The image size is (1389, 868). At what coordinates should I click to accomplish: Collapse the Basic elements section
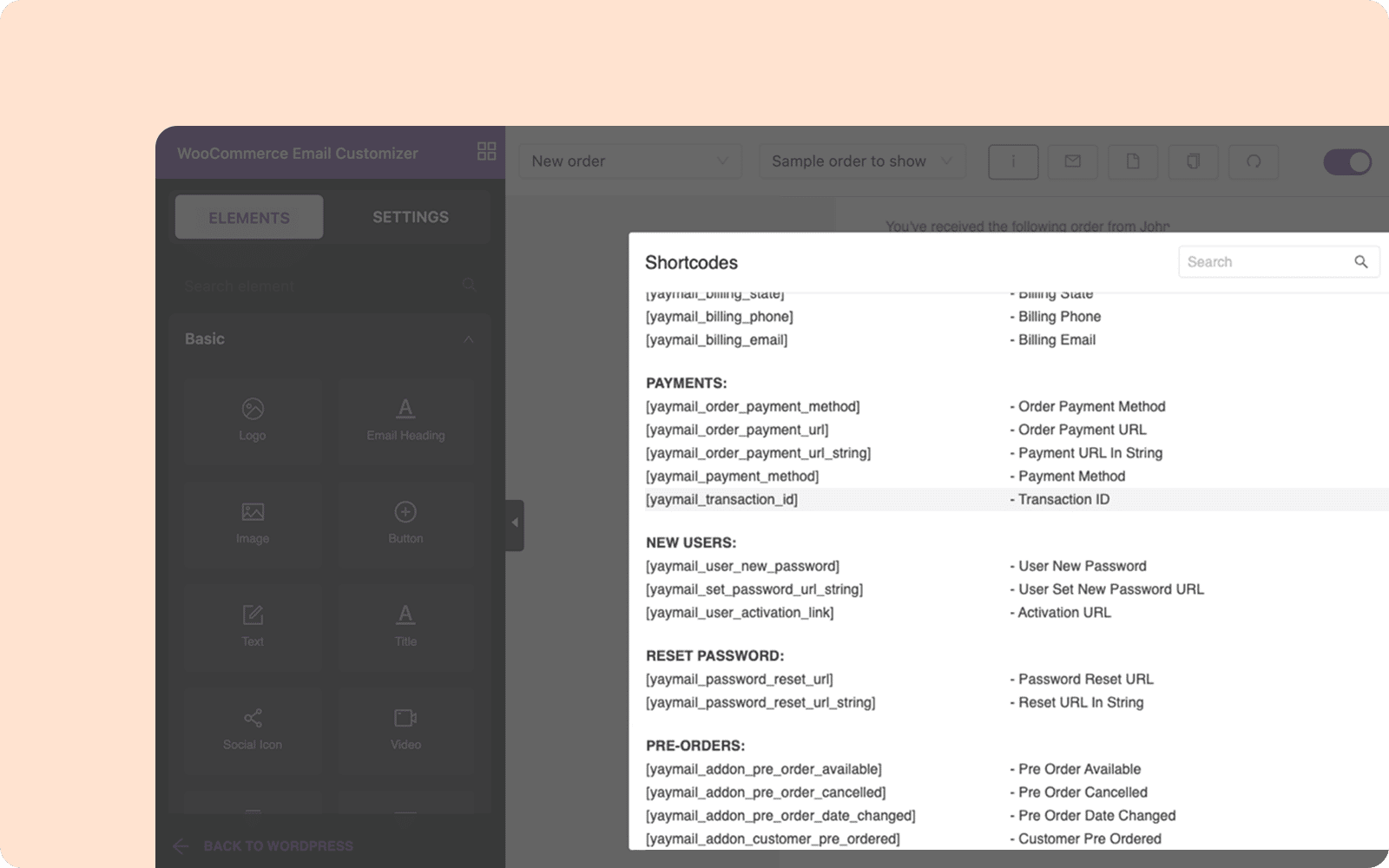pyautogui.click(x=468, y=339)
